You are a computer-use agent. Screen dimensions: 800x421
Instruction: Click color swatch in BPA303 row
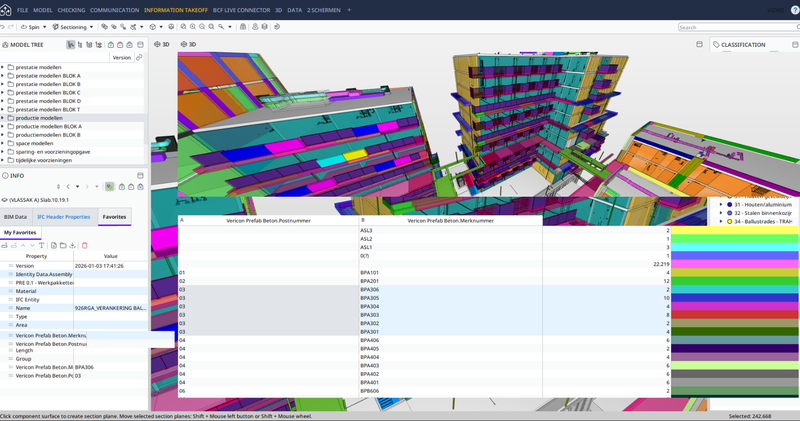click(735, 315)
